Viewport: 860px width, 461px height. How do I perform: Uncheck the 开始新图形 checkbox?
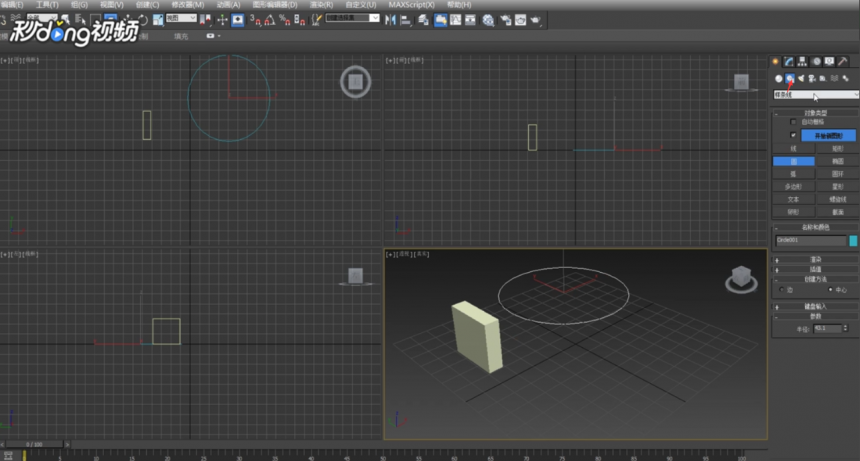click(x=793, y=135)
